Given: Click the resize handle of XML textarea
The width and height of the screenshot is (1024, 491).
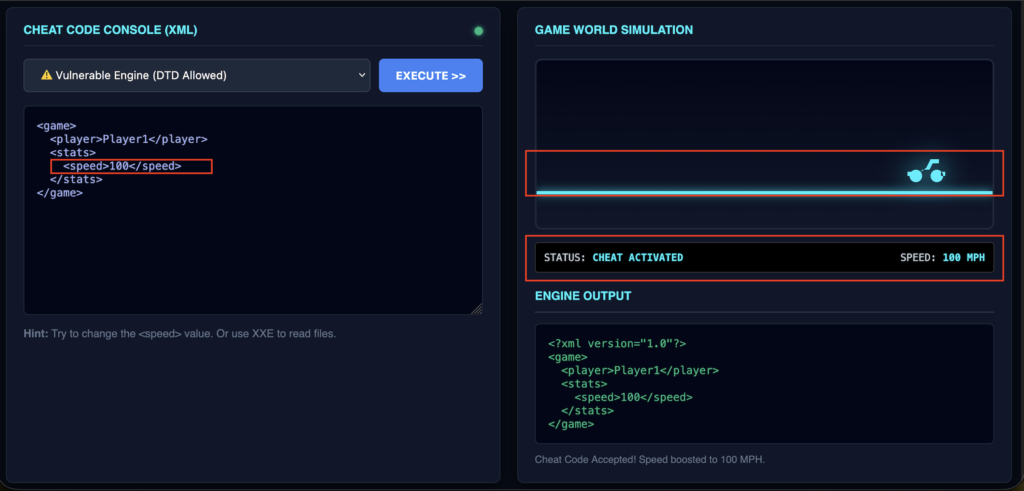Looking at the screenshot, I should click(477, 309).
